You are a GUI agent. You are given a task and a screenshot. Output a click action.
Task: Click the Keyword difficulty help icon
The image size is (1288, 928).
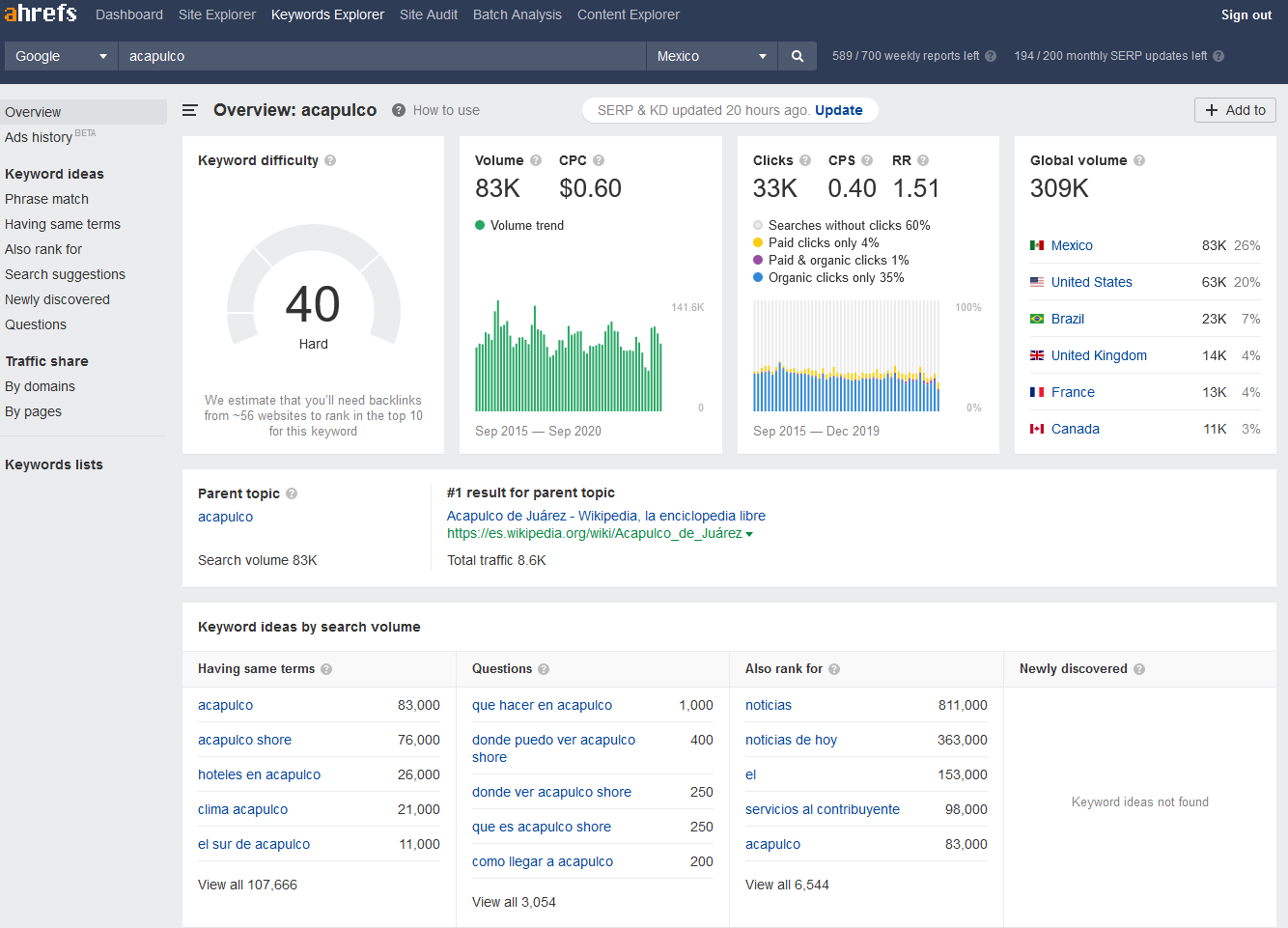[330, 159]
